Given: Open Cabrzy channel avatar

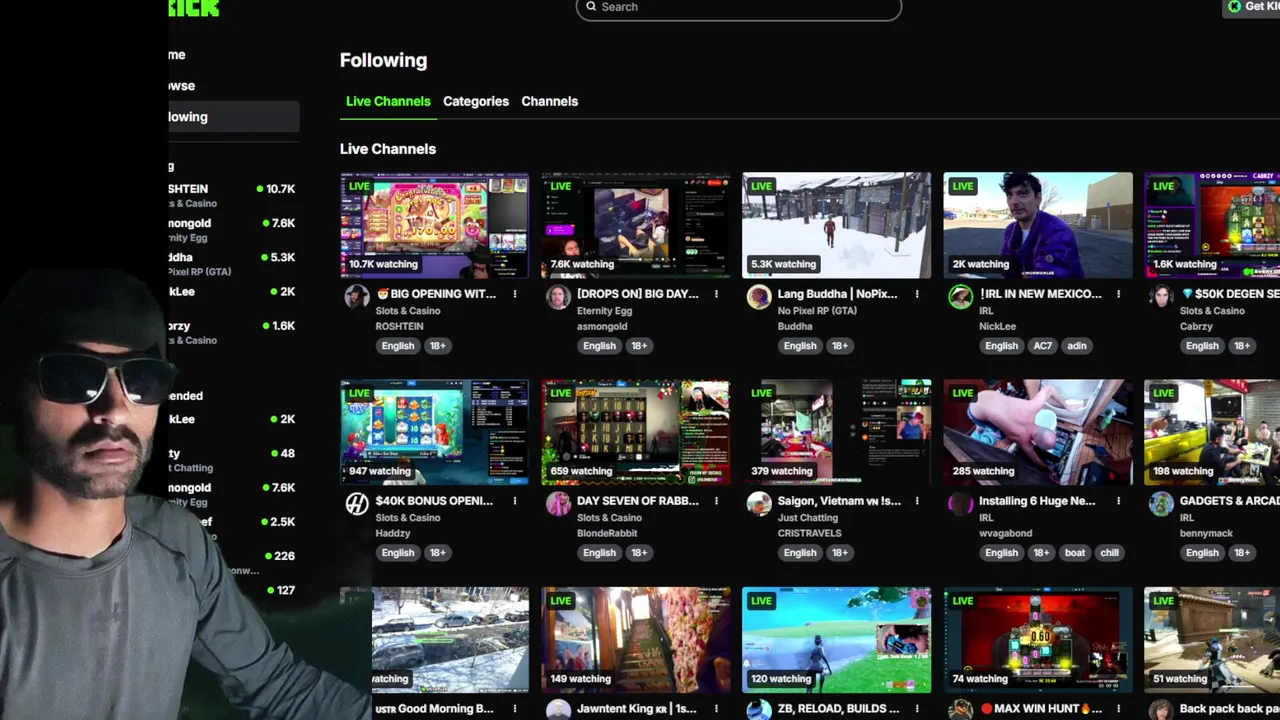Looking at the screenshot, I should pos(1161,297).
